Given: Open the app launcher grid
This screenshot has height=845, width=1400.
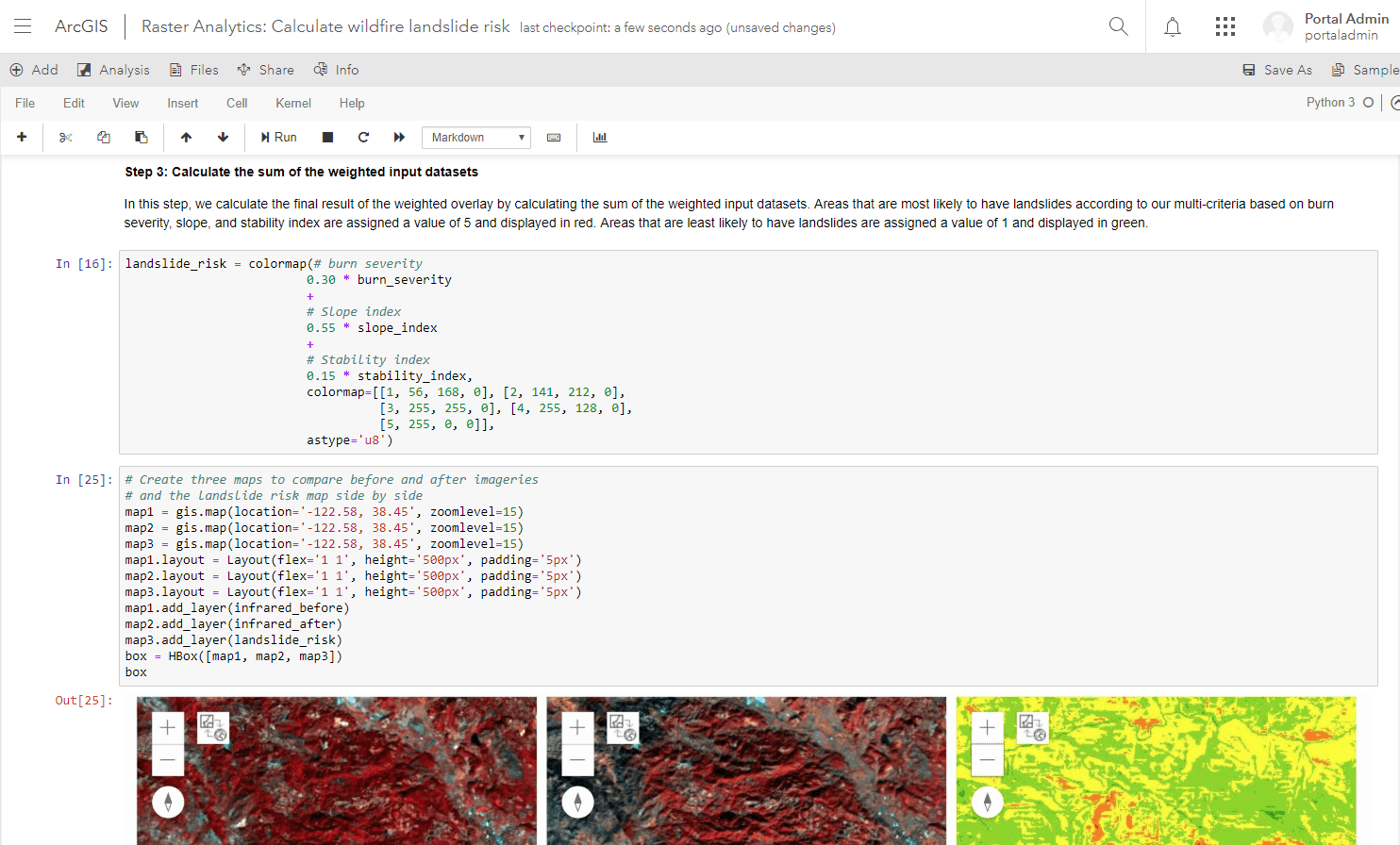Looking at the screenshot, I should click(x=1225, y=25).
